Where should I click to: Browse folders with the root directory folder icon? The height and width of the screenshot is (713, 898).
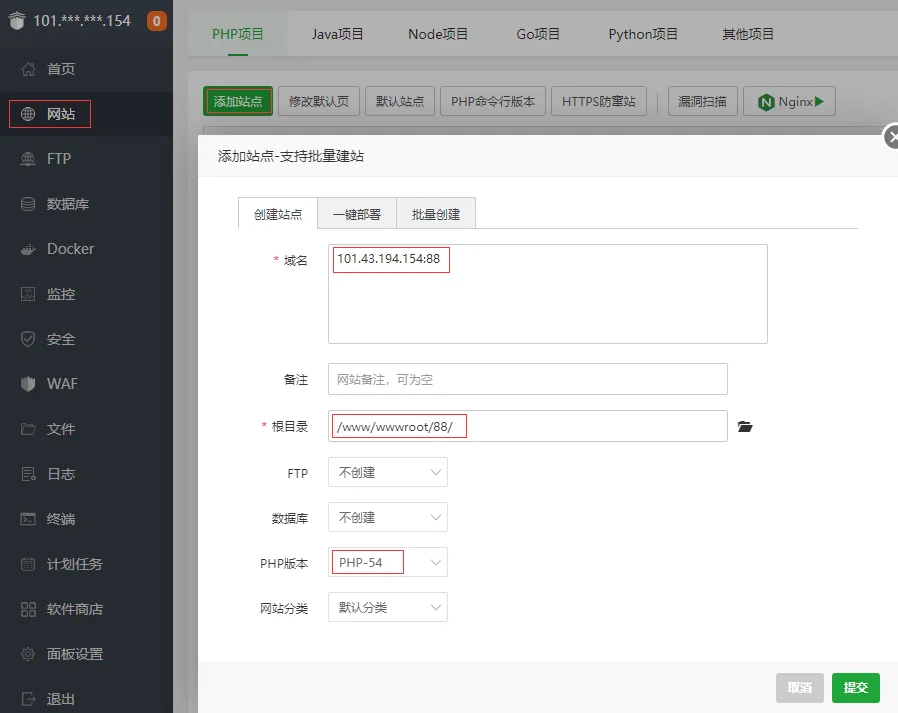745,427
